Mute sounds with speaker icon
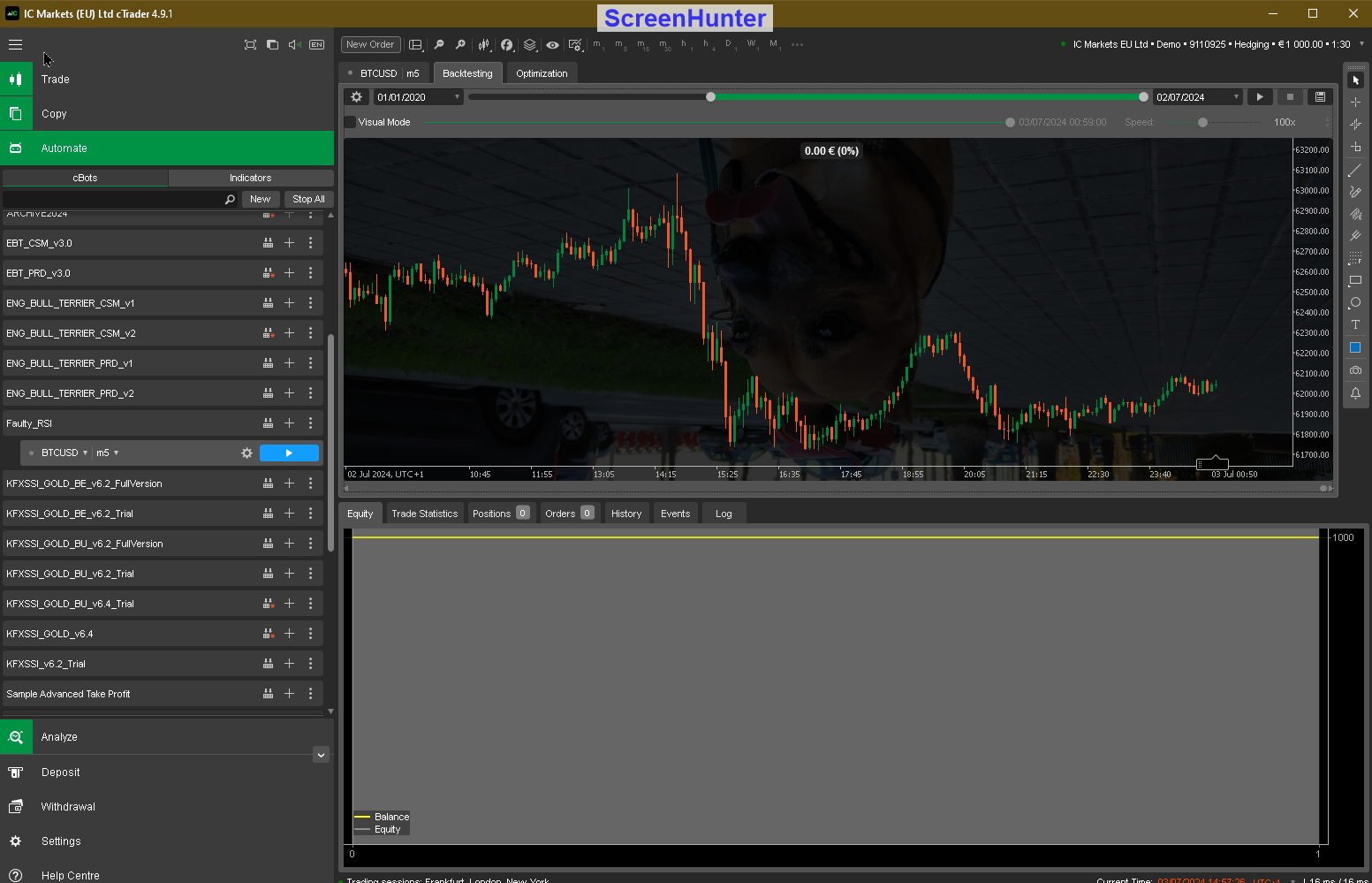Screen dimensions: 1372x883 [295, 44]
